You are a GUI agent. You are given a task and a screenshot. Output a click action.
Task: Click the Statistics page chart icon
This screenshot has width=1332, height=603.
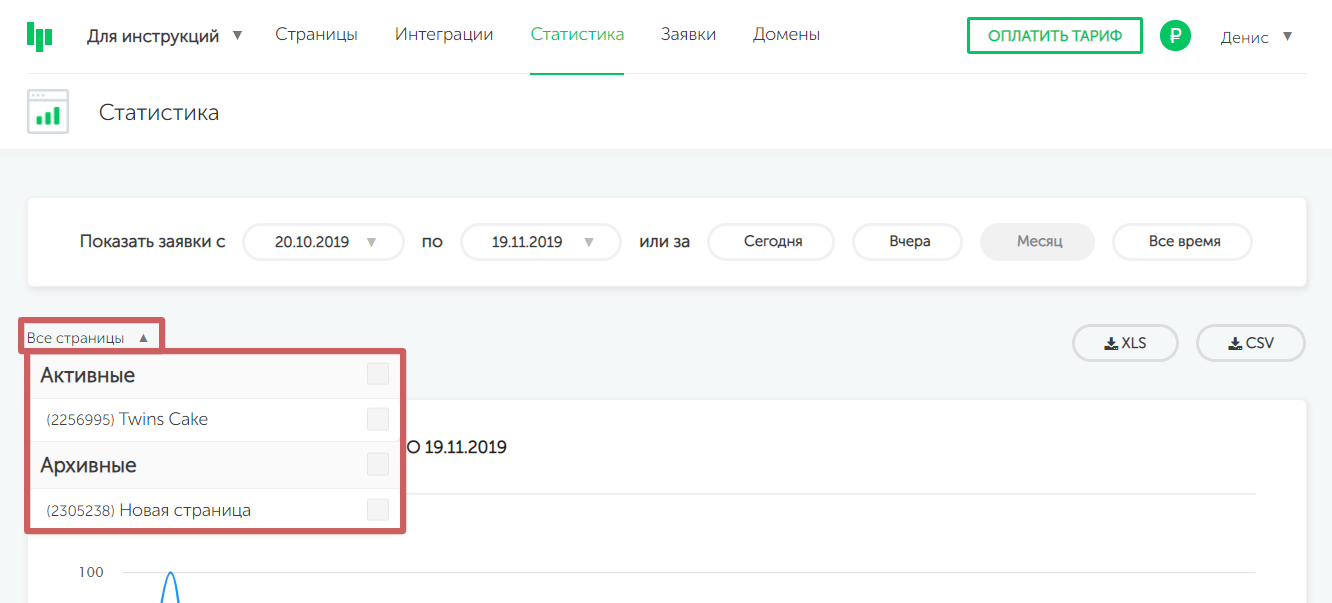click(x=47, y=112)
